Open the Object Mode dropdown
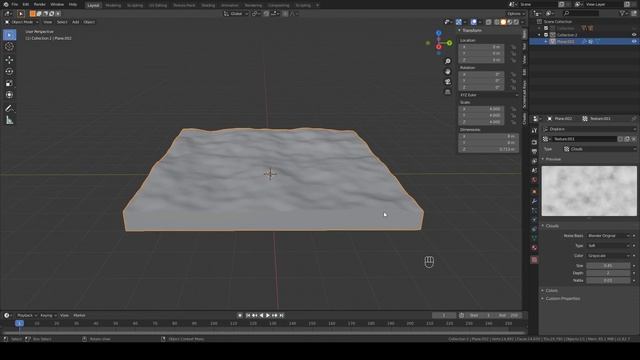640x360 pixels. click(21, 22)
